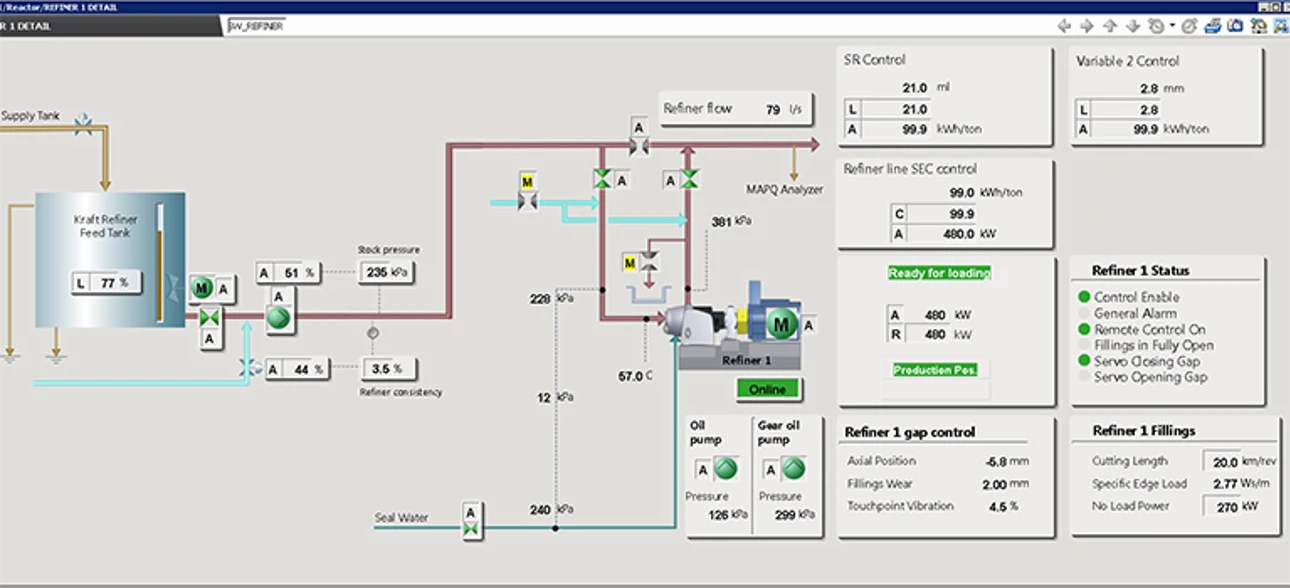The width and height of the screenshot is (1290, 588).
Task: Go back with the left arrow toolbar icon
Action: (x=1066, y=26)
